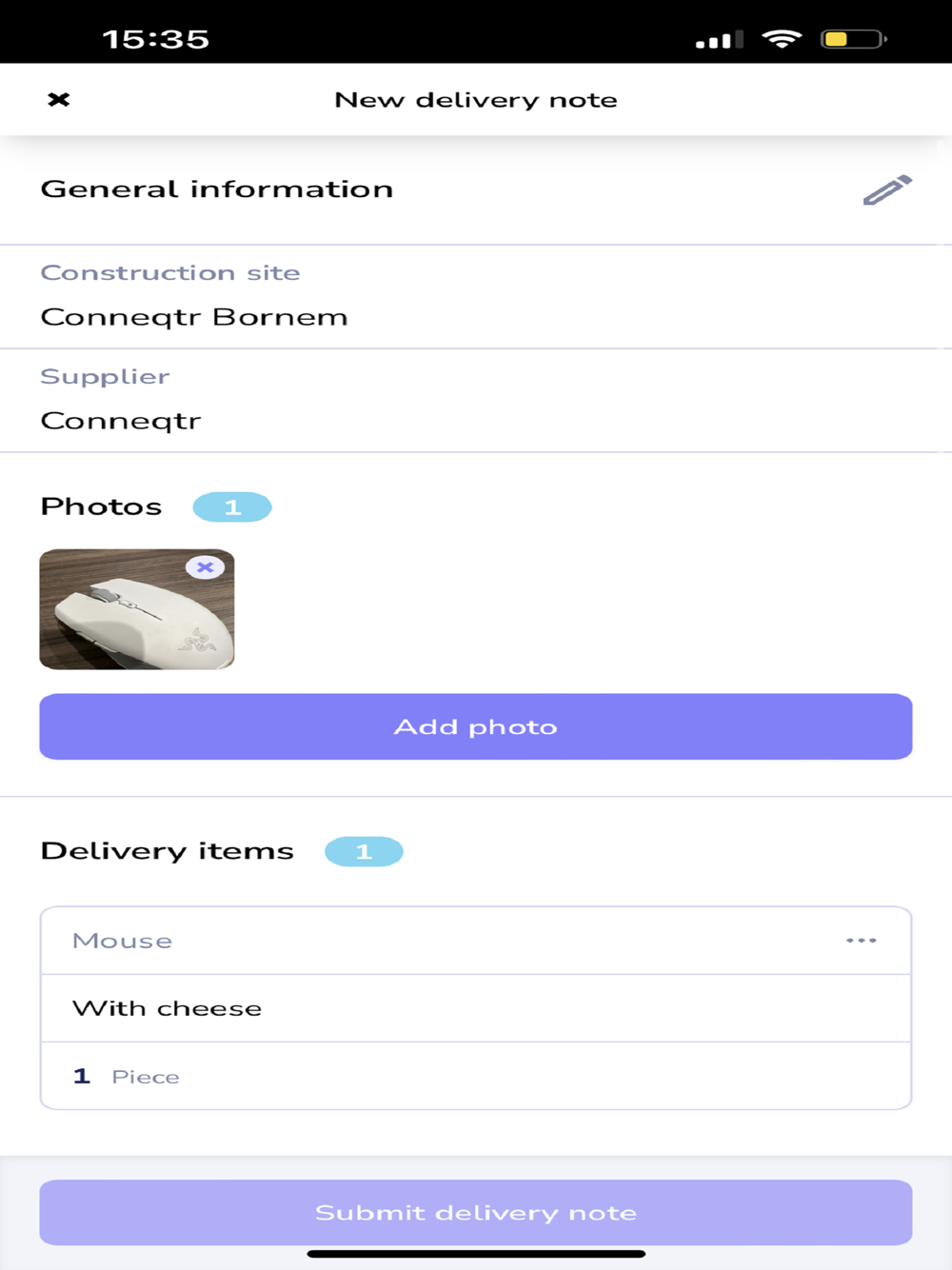
Task: Select the Supplier Conneqtr field
Action: 476,401
